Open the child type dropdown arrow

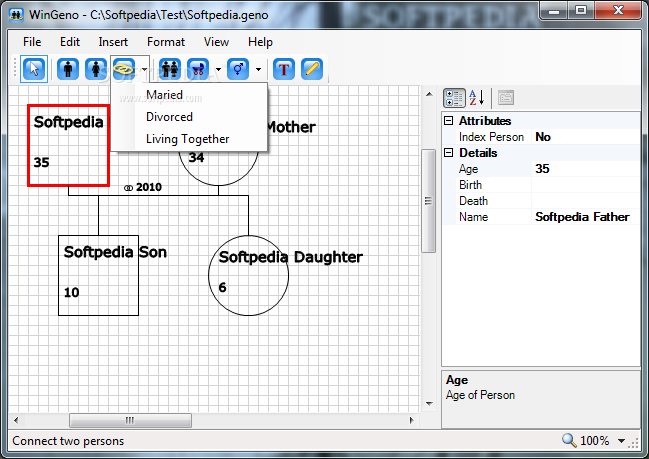[218, 69]
